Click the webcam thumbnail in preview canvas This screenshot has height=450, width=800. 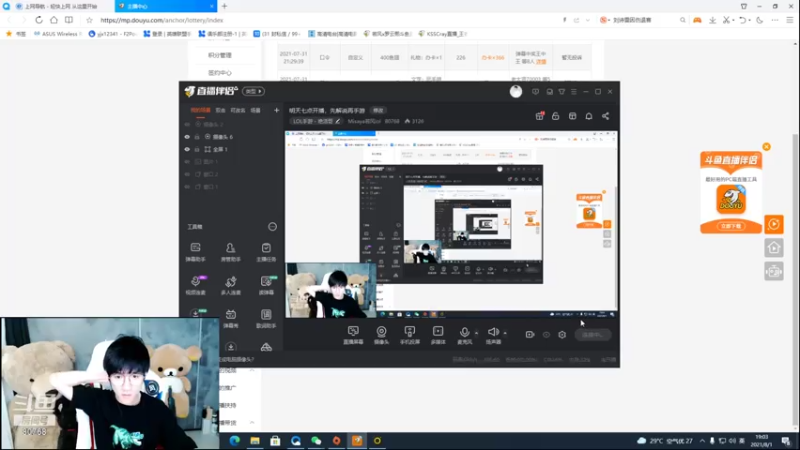tap(331, 290)
